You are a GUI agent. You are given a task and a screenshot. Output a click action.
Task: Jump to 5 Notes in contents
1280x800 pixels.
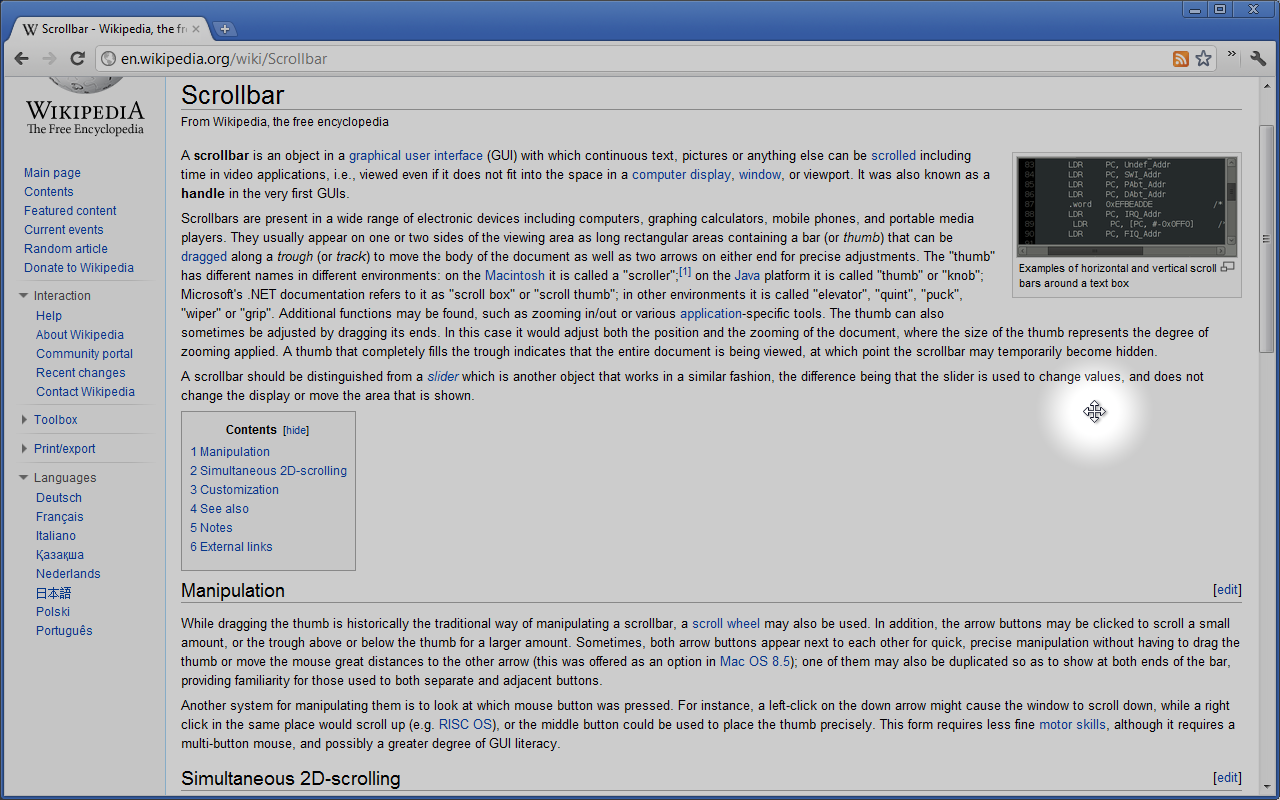211,528
